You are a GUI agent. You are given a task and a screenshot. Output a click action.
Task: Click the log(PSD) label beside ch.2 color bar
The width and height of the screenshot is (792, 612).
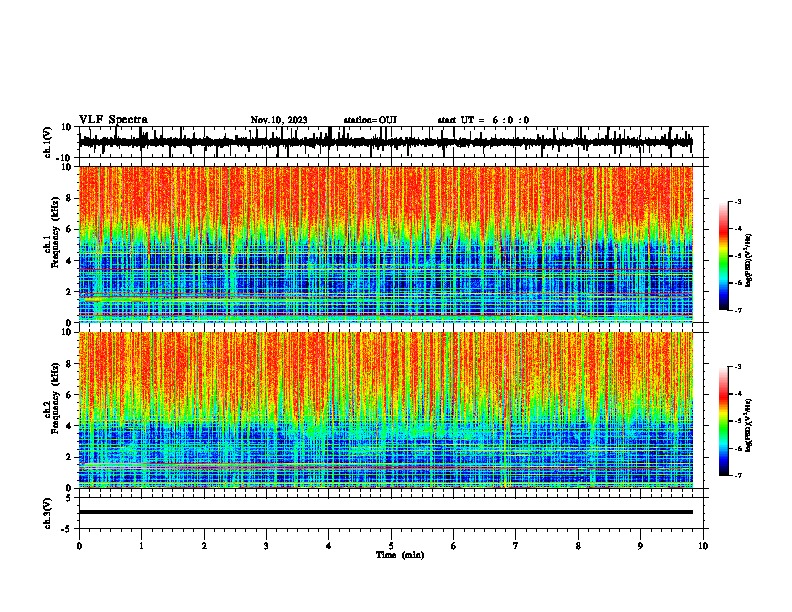click(748, 425)
